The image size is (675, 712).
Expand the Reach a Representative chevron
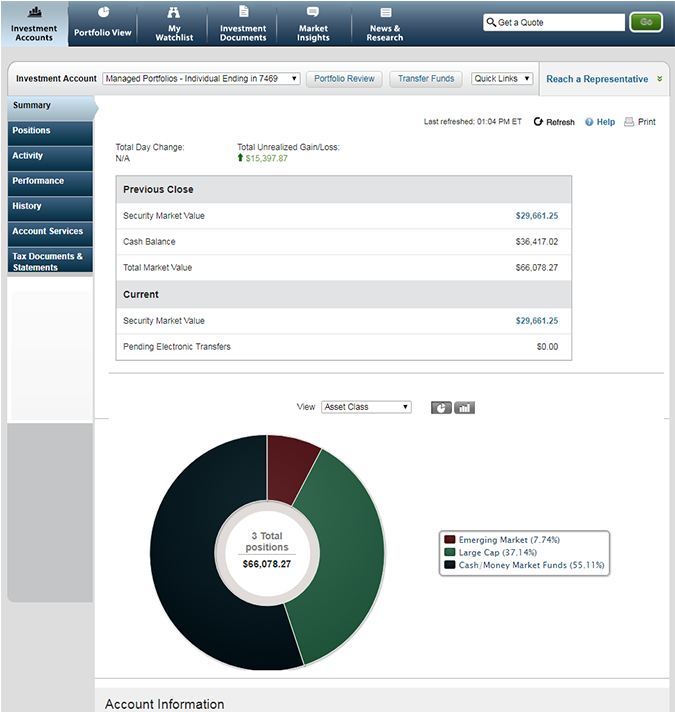tap(659, 79)
